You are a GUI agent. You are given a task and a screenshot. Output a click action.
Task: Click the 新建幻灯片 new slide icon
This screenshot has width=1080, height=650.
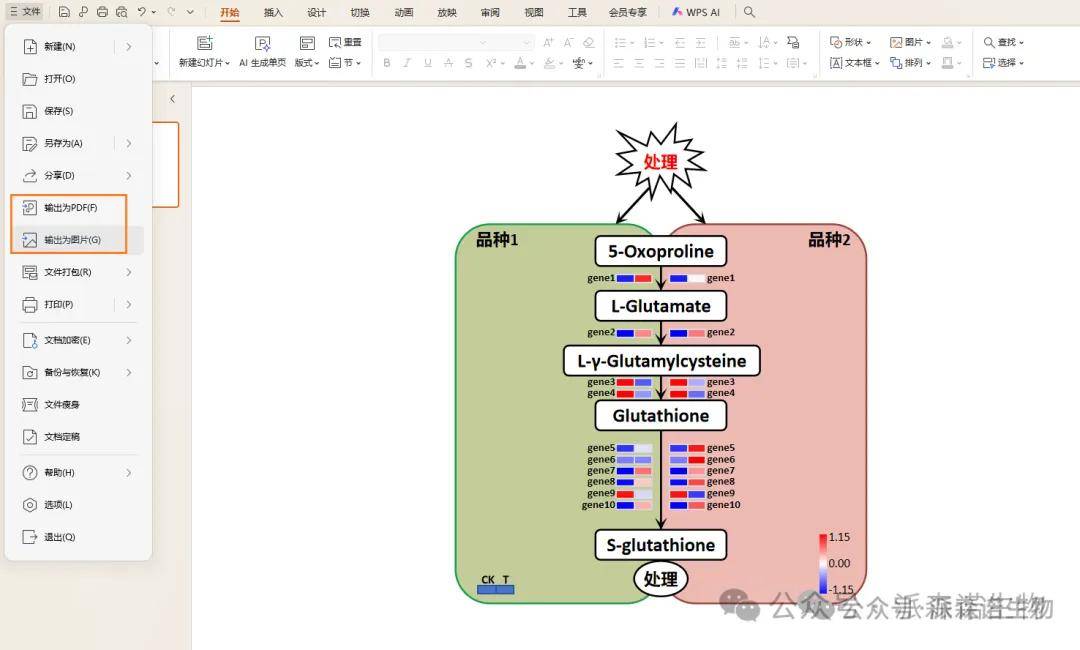[204, 44]
